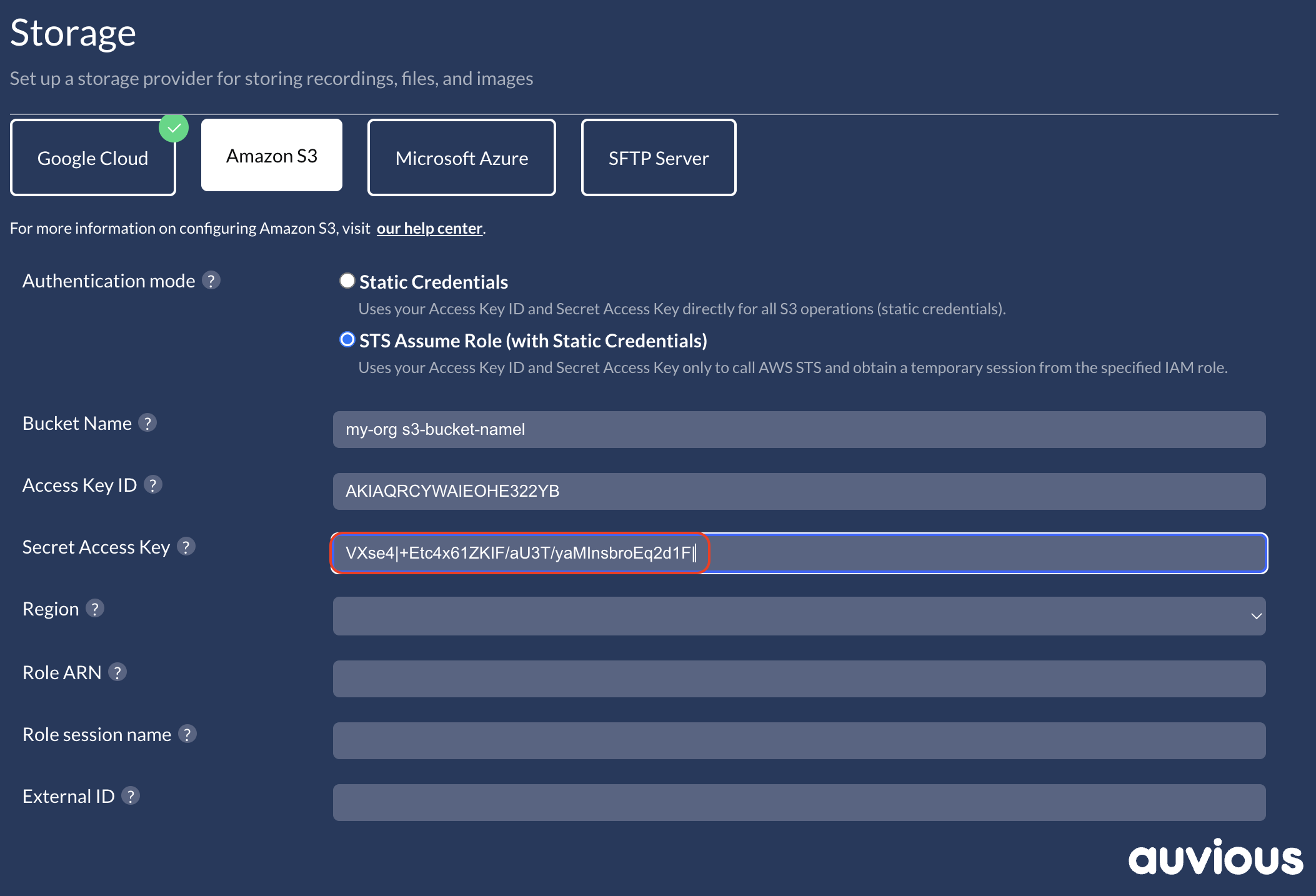Click the Region dropdown chevron arrow
The image size is (1316, 896).
(x=1256, y=616)
